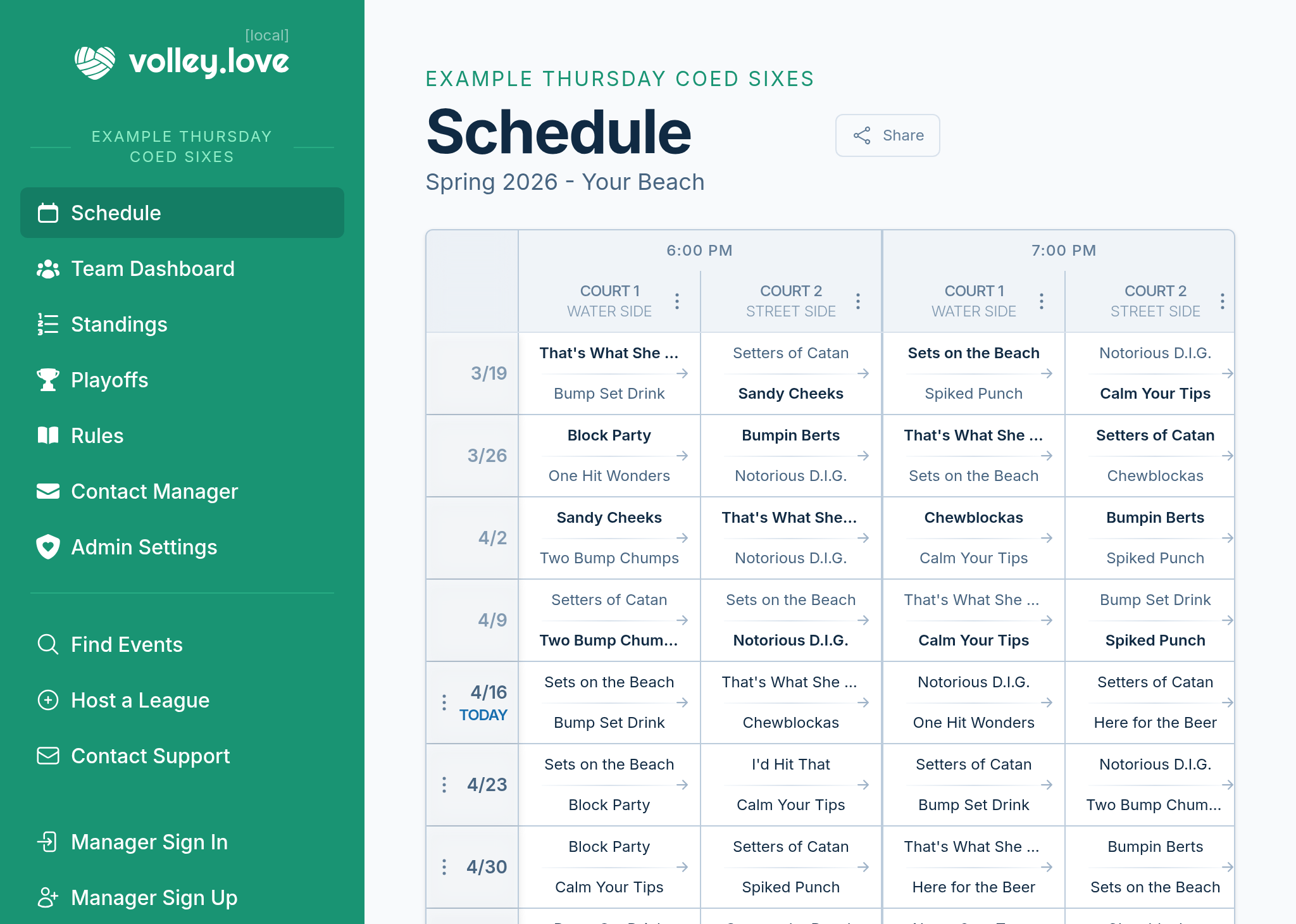Navigate to Team Dashboard
The image size is (1296, 924).
point(153,268)
